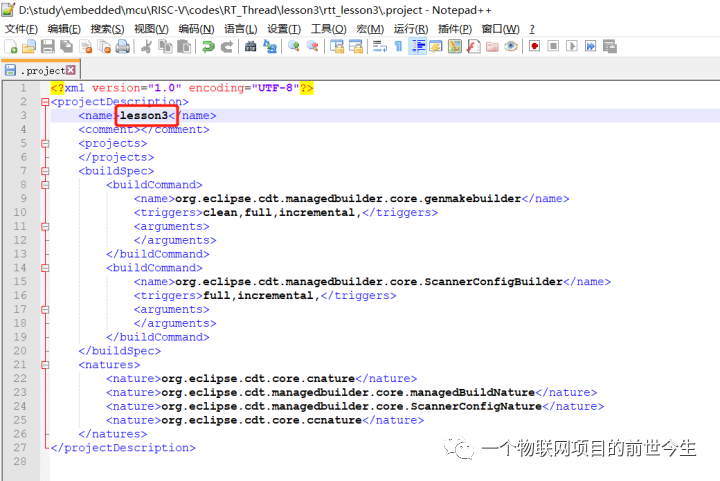Close the .project tab with its X
The width and height of the screenshot is (720, 481).
point(70,70)
